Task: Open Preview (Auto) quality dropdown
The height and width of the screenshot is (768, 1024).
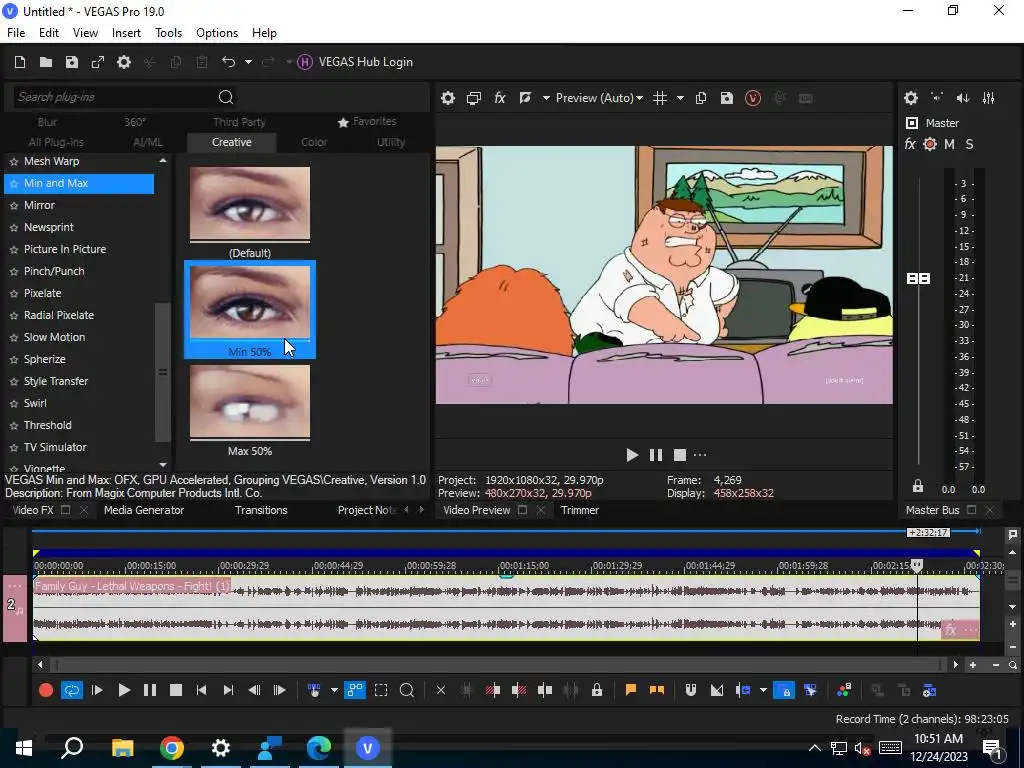Action: [599, 98]
